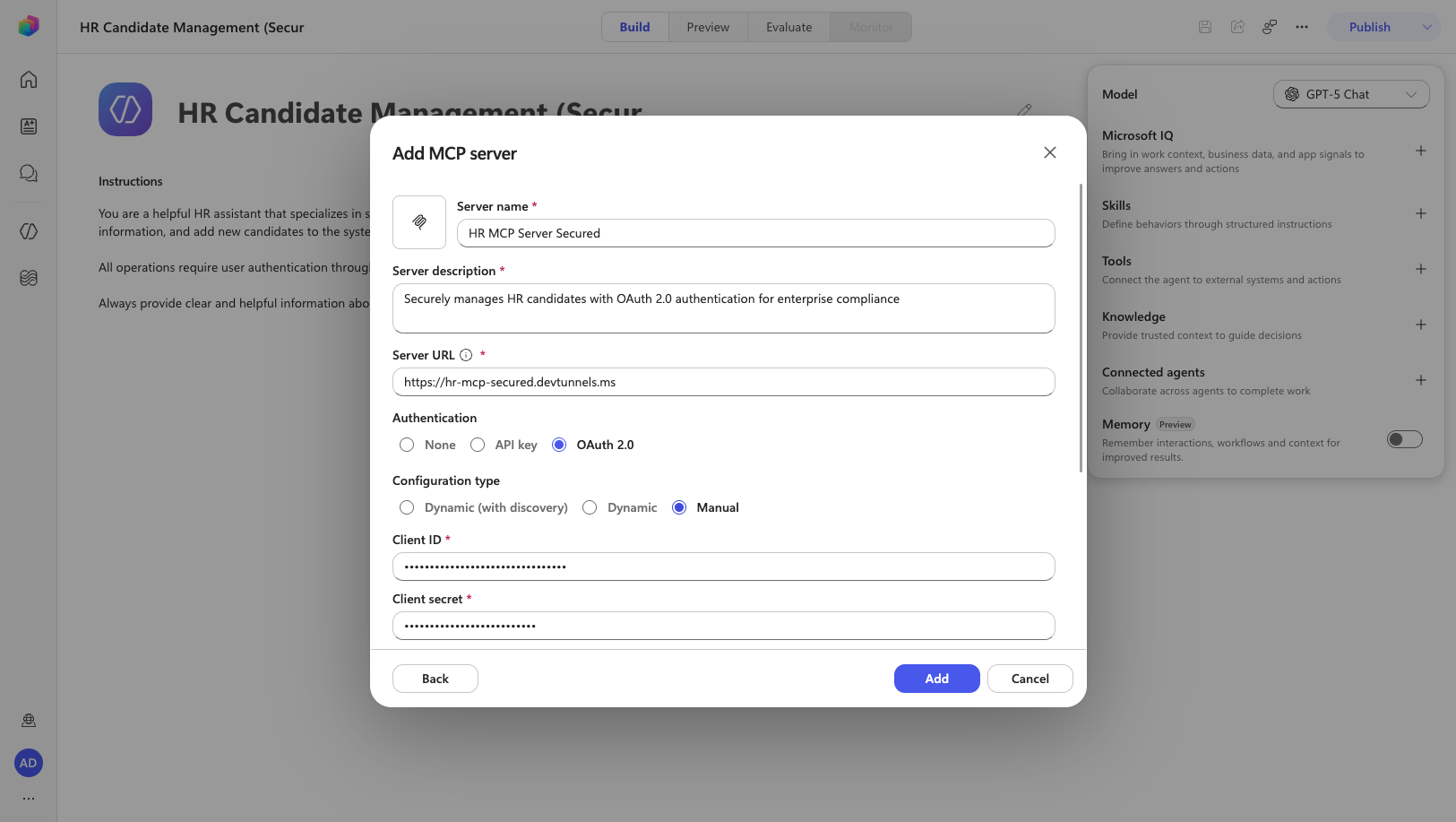Screen dimensions: 1456x822
Task: Open the chat bubbles sidebar icon
Action: 29,173
